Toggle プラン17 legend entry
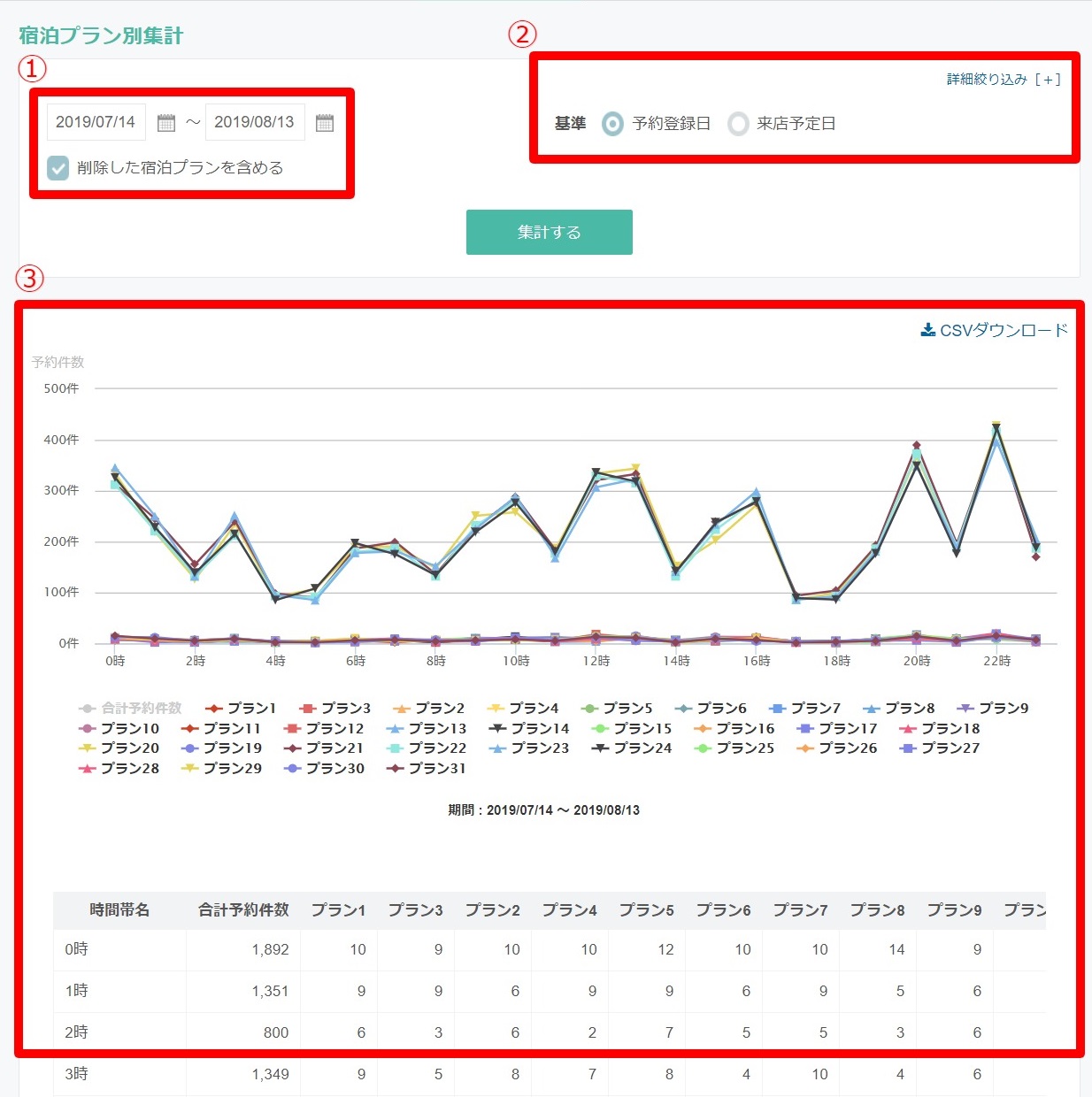Image resolution: width=1092 pixels, height=1097 pixels. tap(837, 728)
